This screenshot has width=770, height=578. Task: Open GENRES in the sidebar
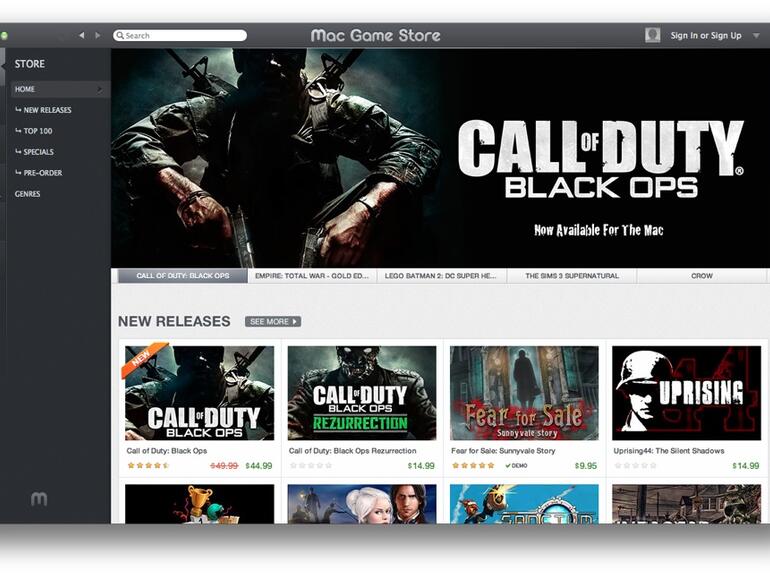point(28,194)
